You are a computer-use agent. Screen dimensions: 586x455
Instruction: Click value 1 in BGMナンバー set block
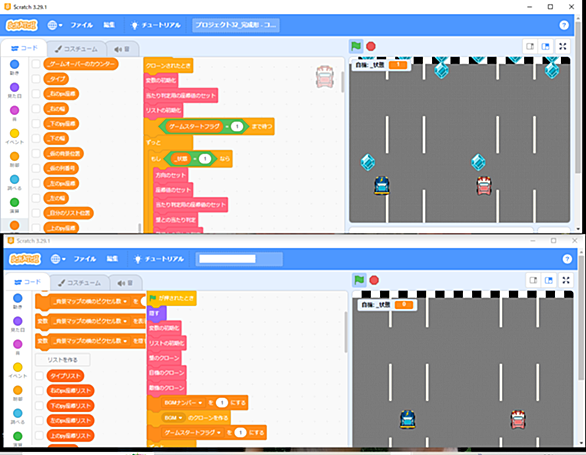[x=222, y=403]
